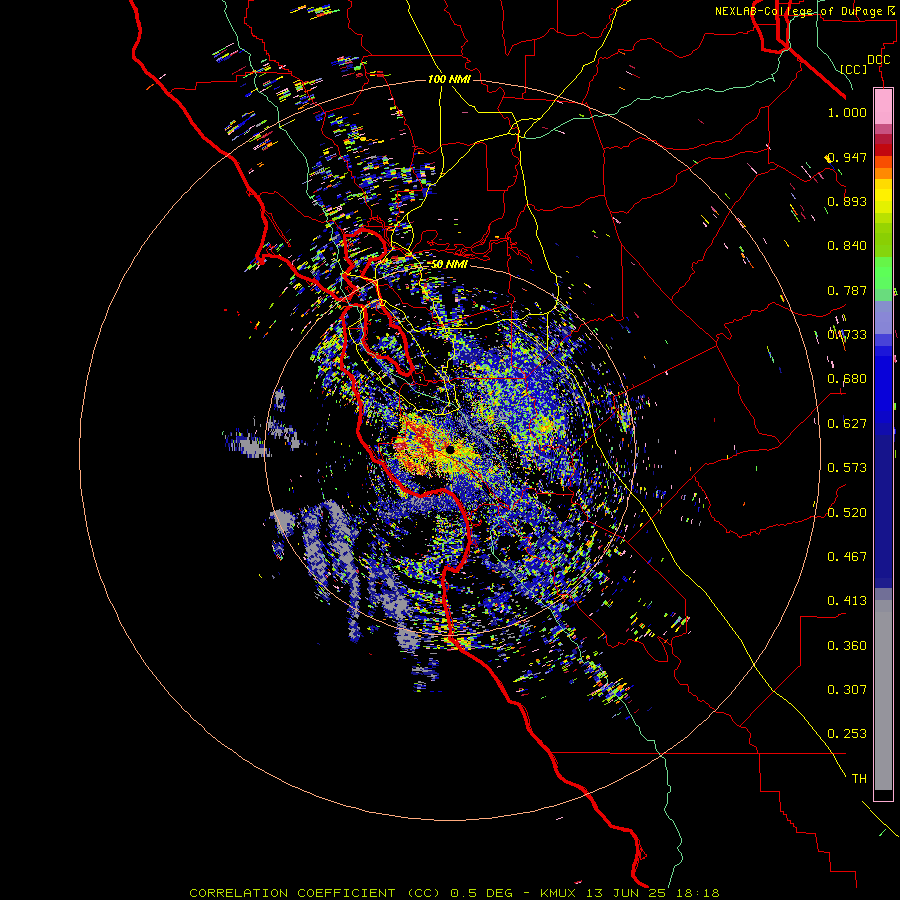The width and height of the screenshot is (900, 900).
Task: Pick the gray swatch on the color bar
Action: (x=883, y=695)
